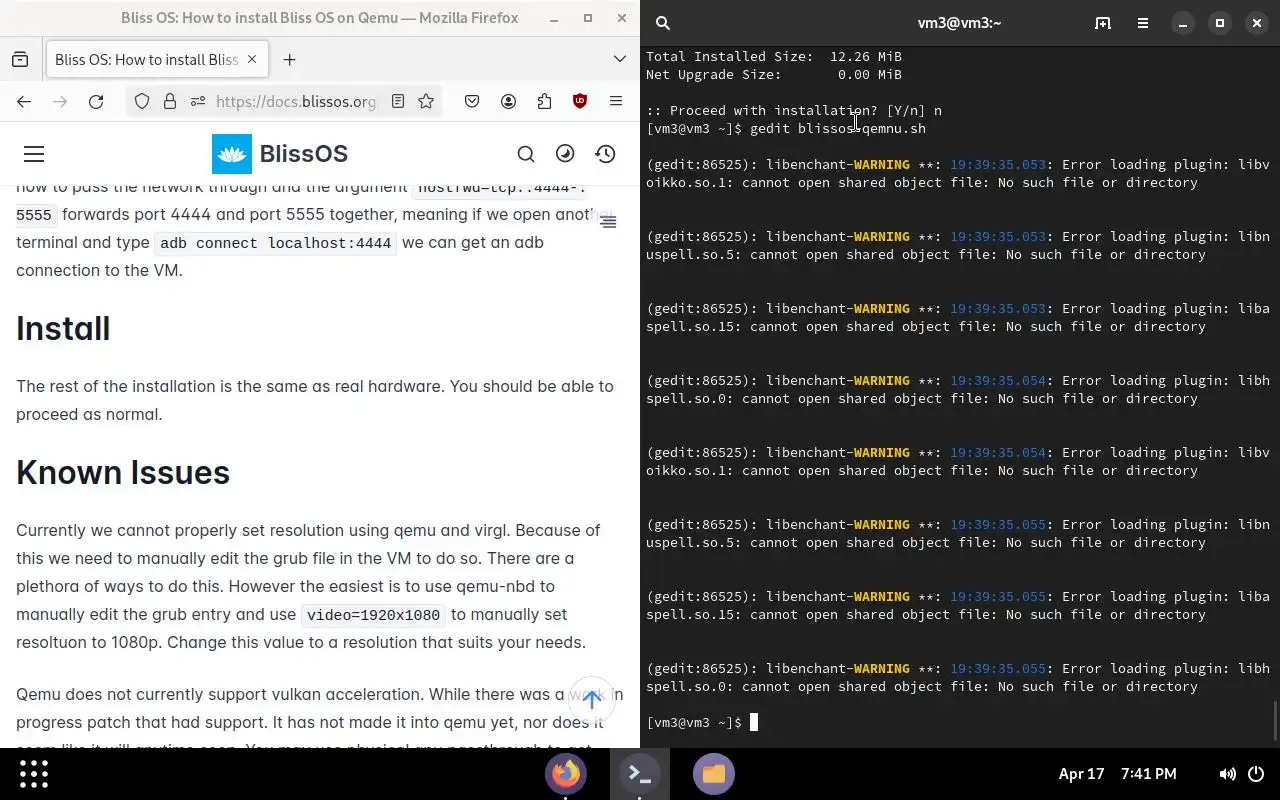Bookmark this page with star
The width and height of the screenshot is (1280, 800).
426,101
